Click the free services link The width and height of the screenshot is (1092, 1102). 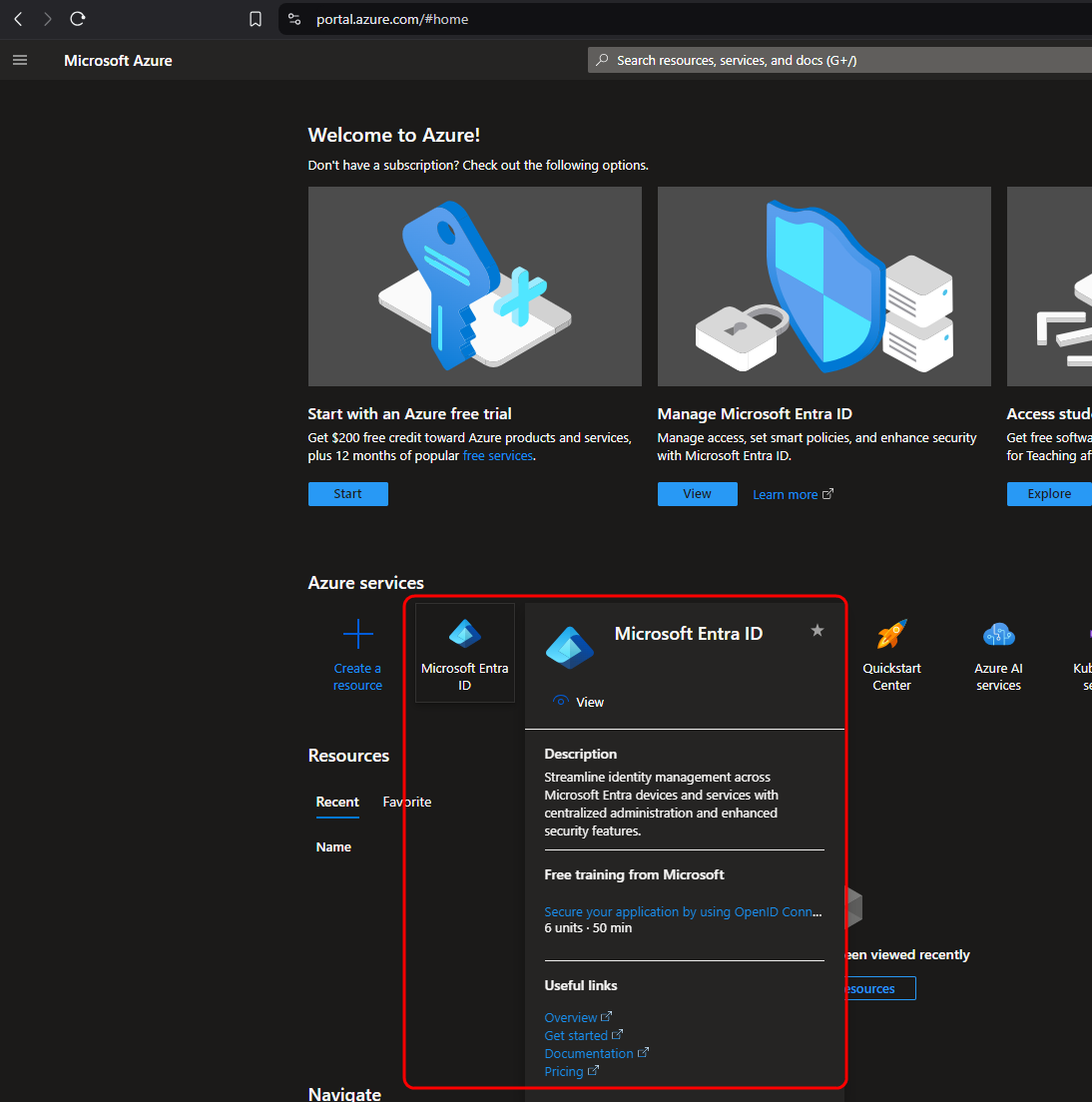click(498, 456)
